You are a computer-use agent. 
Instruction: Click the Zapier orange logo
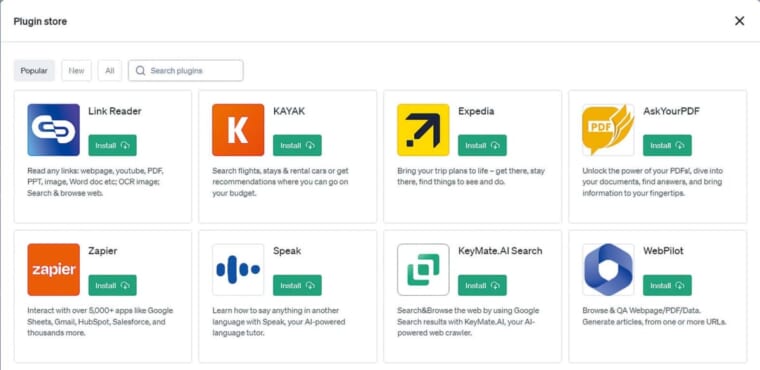(53, 270)
